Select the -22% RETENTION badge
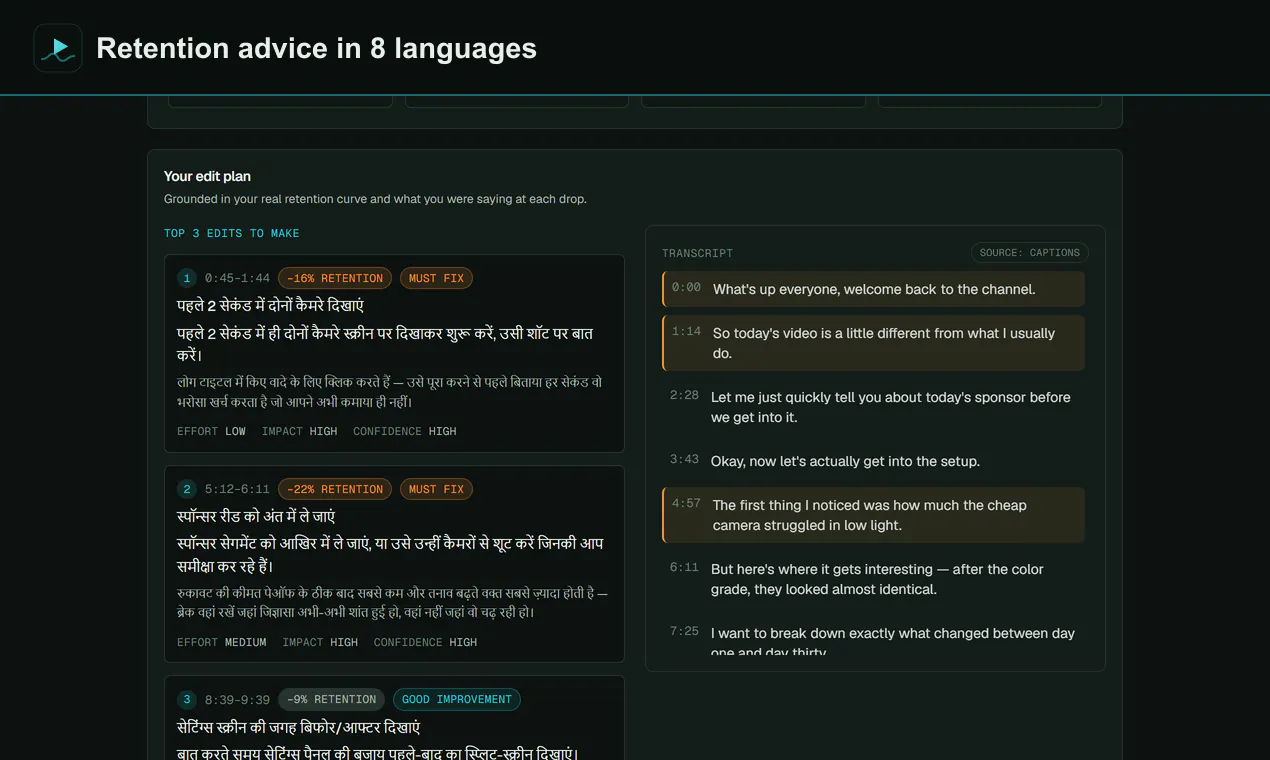 click(x=335, y=489)
